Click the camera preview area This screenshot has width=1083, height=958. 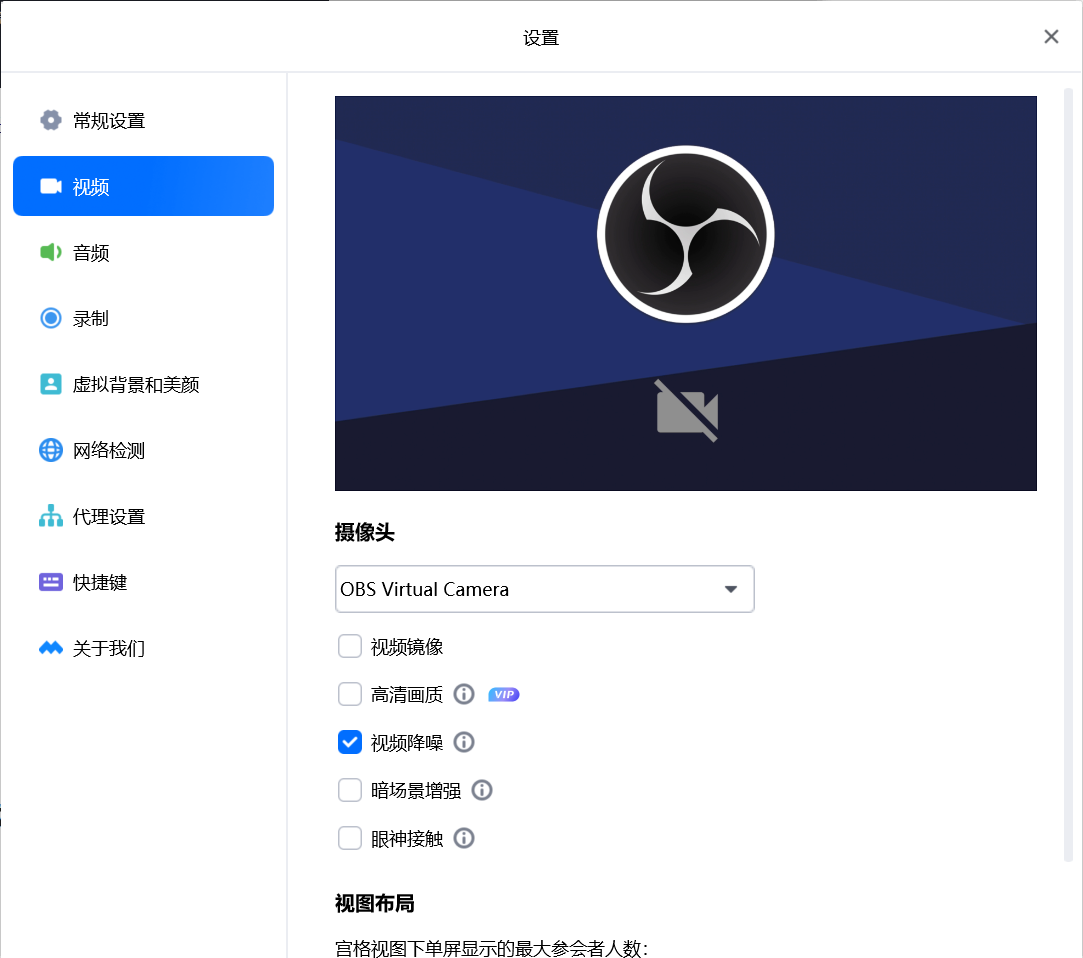tap(686, 293)
